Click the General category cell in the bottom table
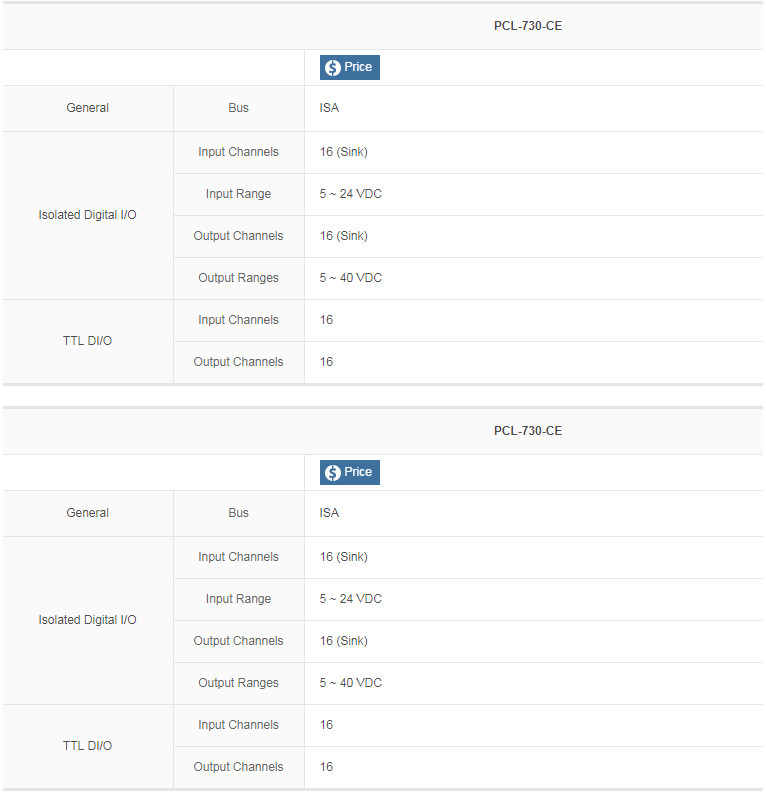 coord(88,513)
